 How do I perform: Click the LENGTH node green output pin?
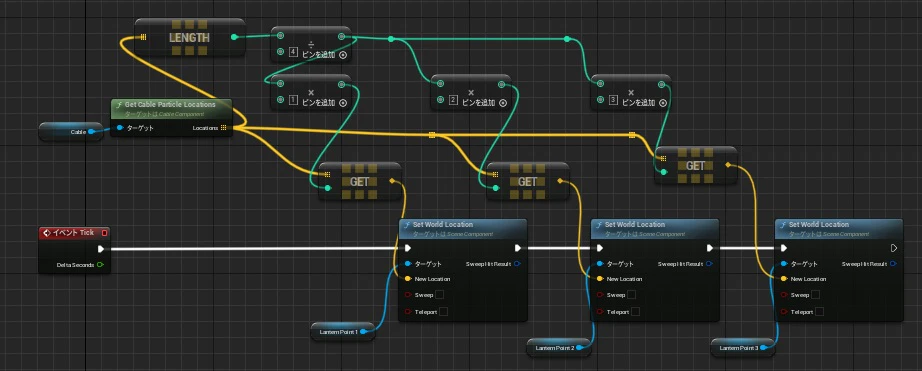(235, 37)
